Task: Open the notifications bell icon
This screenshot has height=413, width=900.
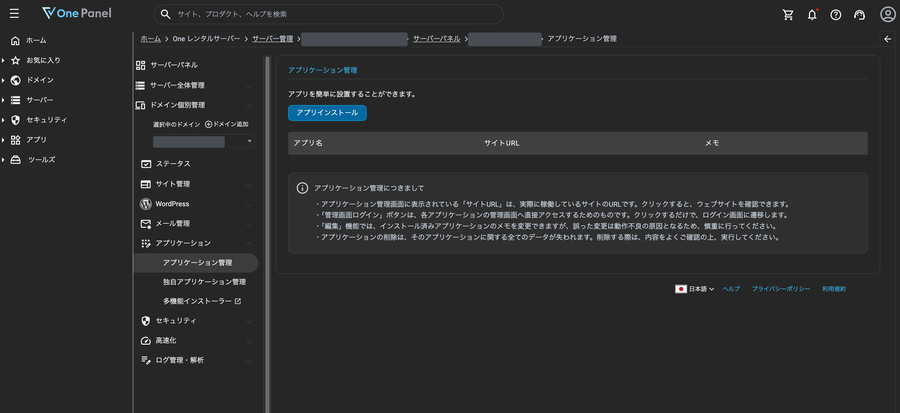Action: click(812, 15)
